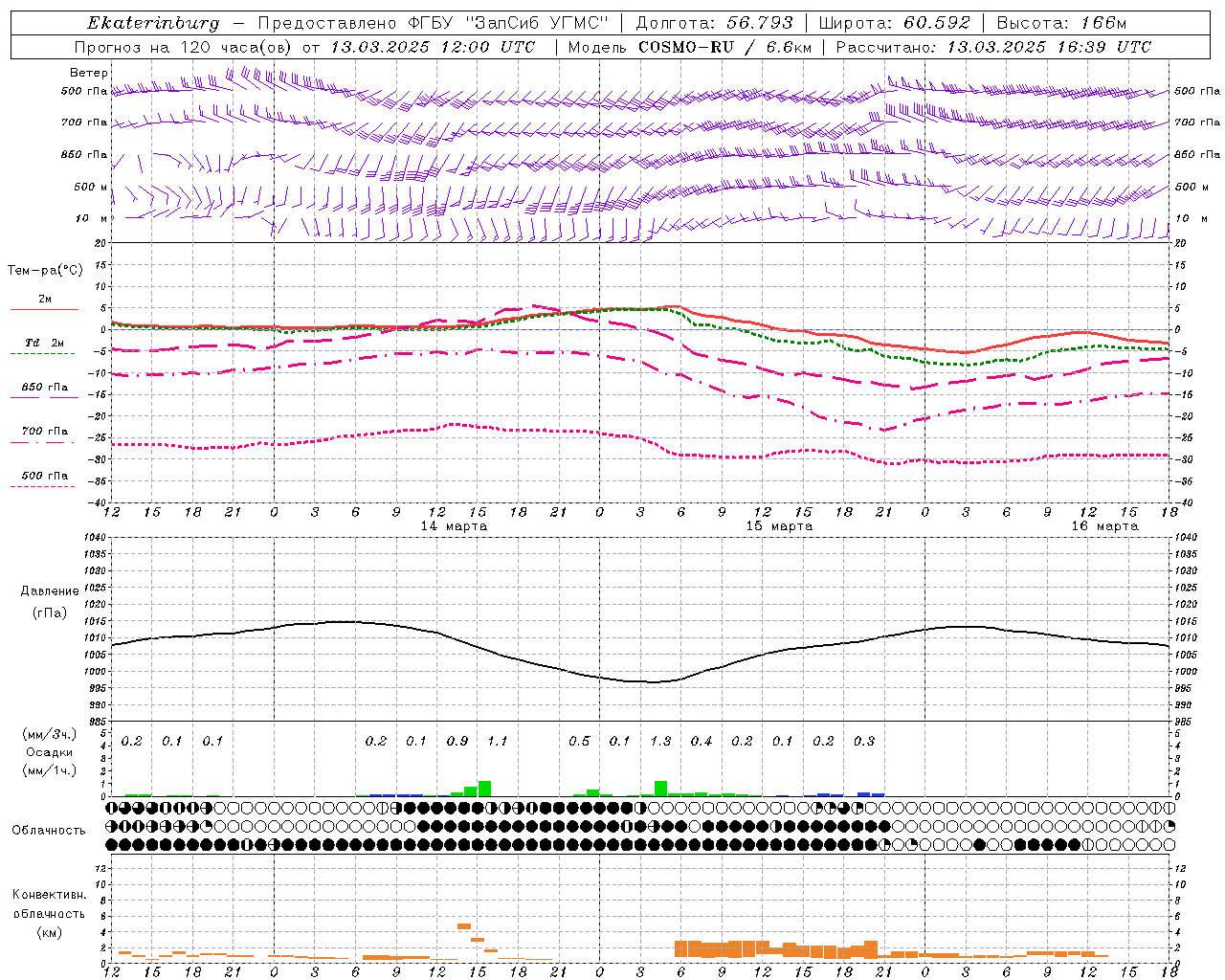
Task: Click the '1.3' precipitation value
Action: coord(660,741)
